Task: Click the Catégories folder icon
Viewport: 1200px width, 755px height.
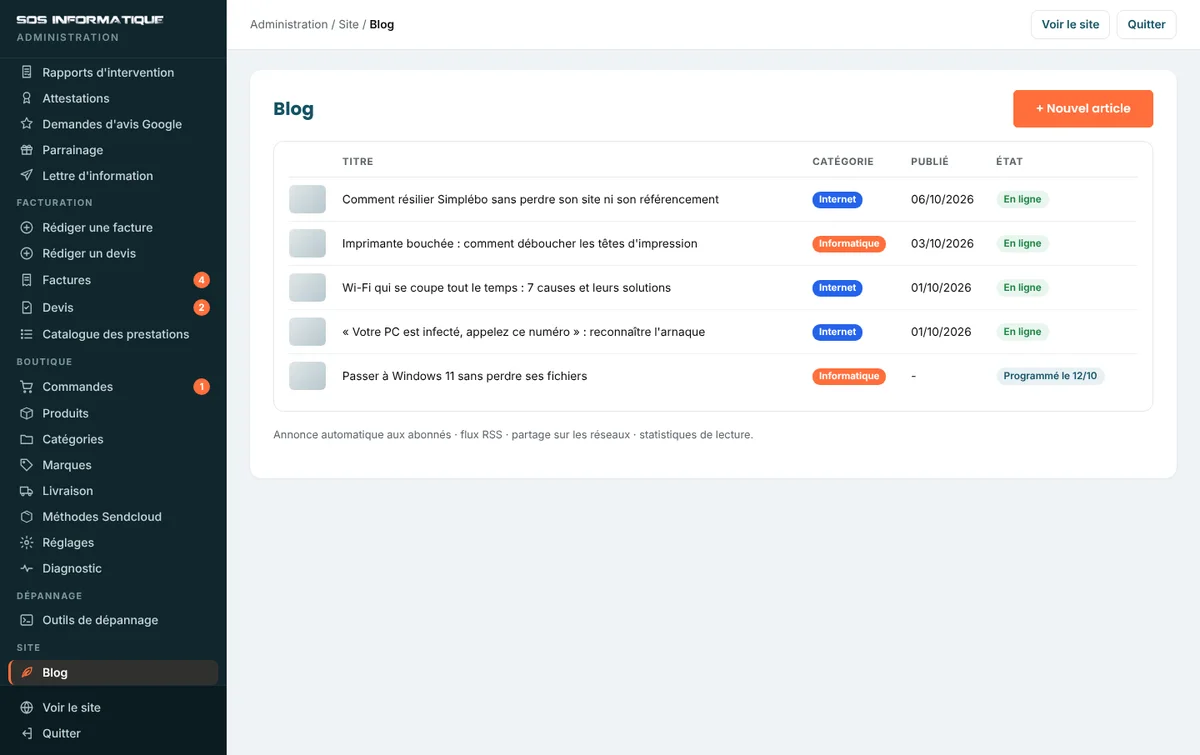Action: [27, 439]
